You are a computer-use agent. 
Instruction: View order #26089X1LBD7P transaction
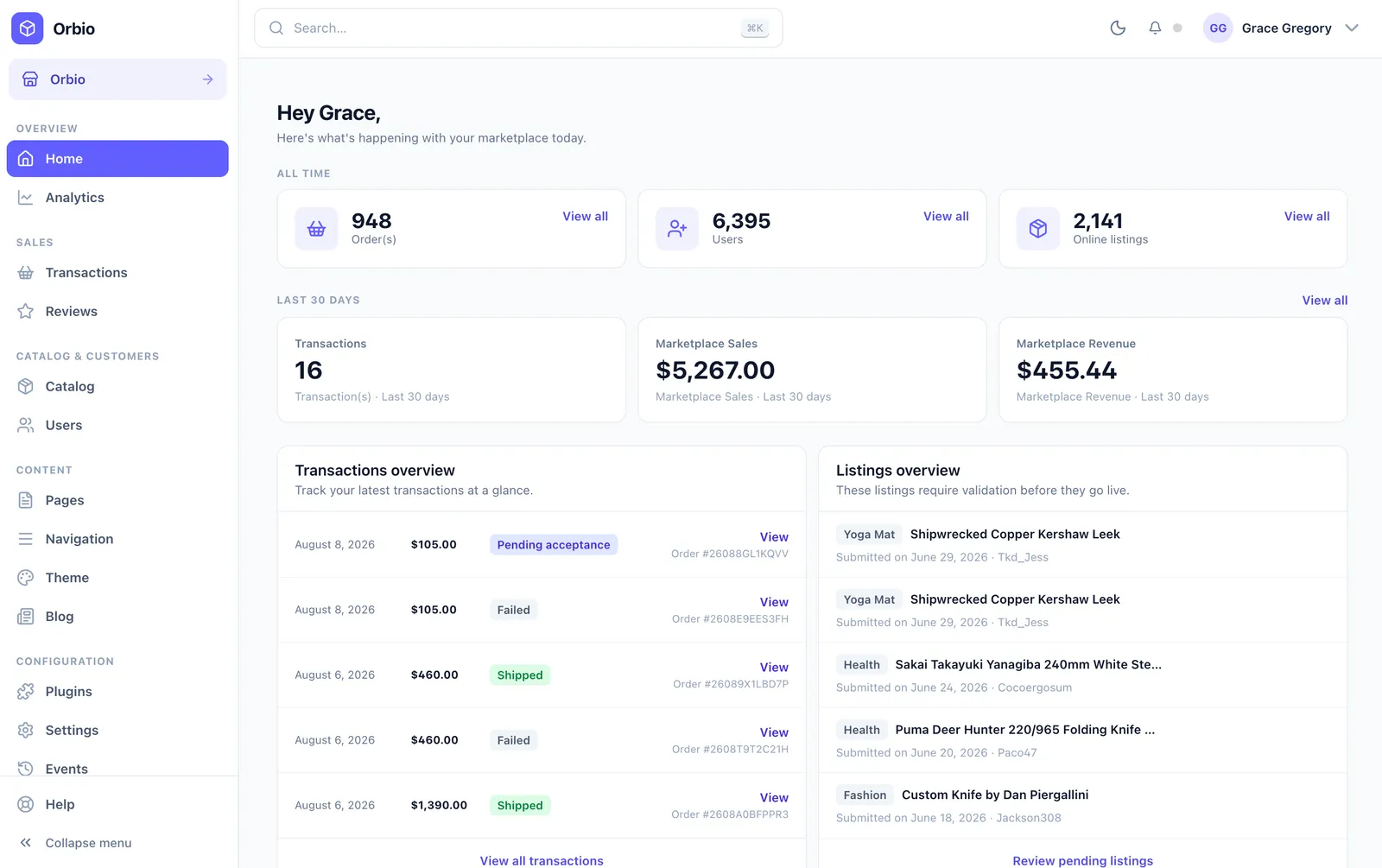[x=774, y=668]
